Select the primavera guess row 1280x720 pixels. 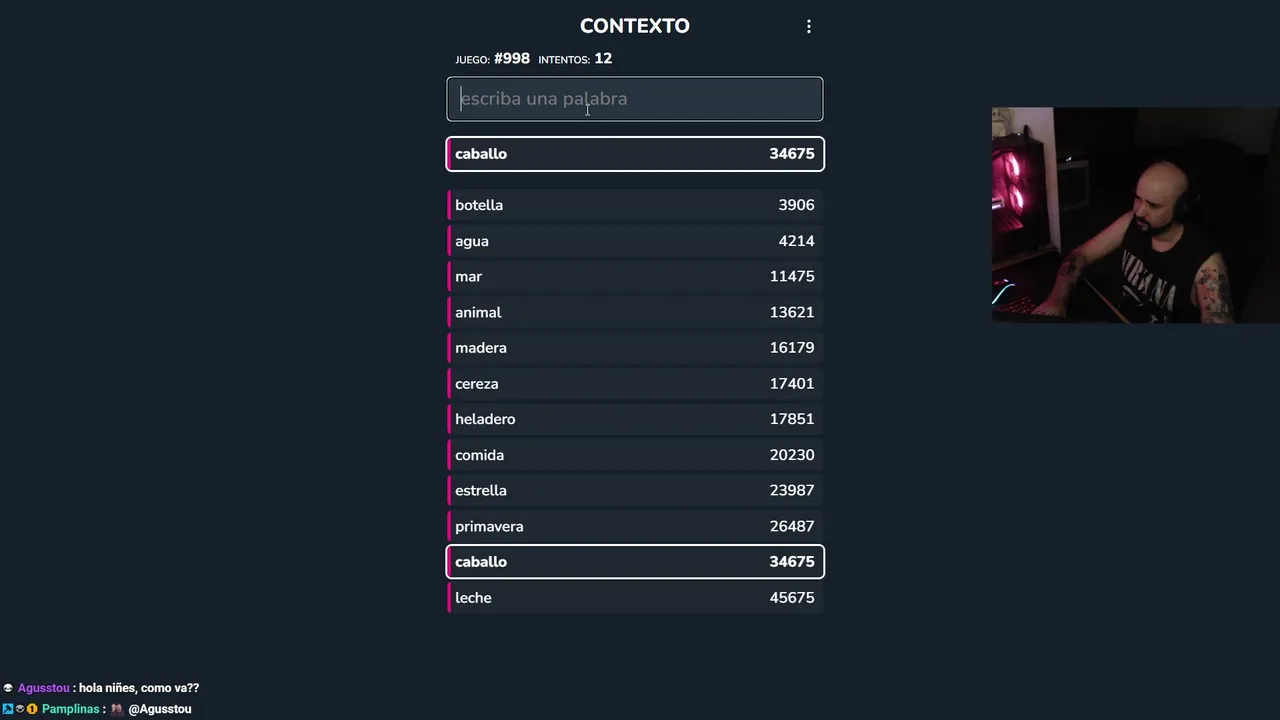635,526
